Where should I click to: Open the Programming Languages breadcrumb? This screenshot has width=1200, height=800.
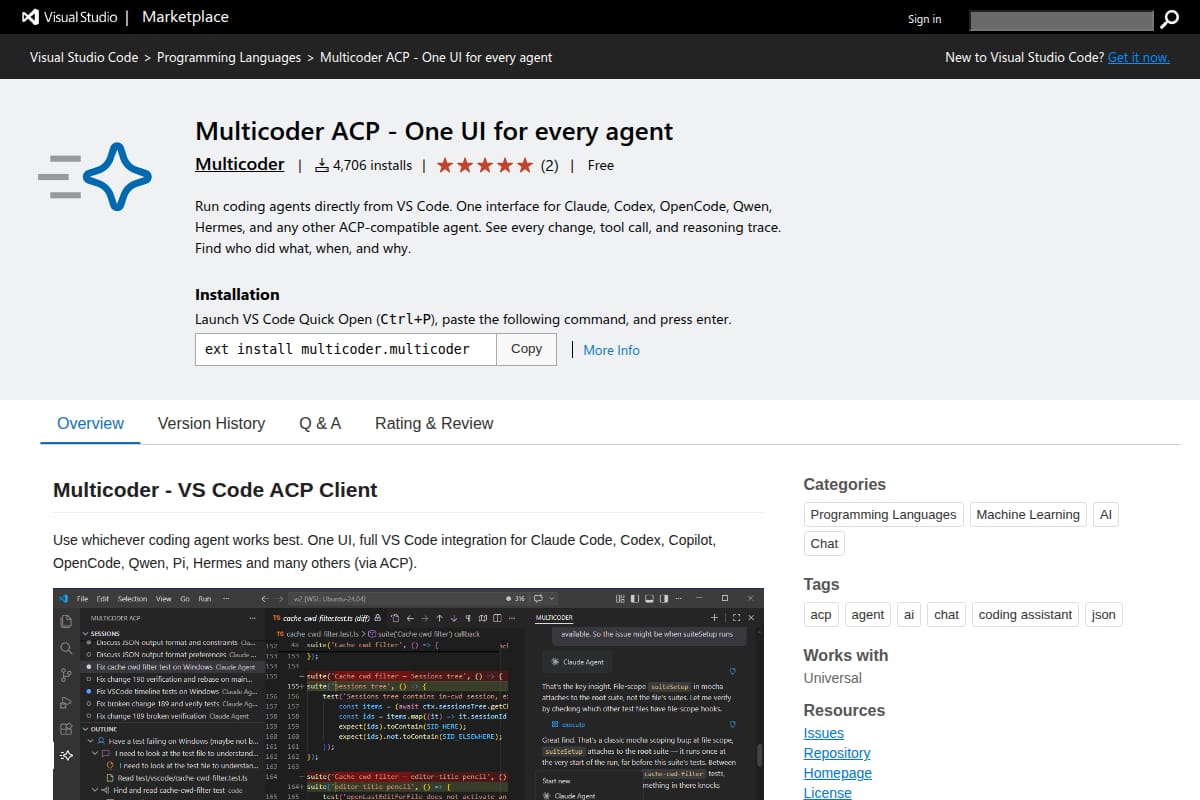pyautogui.click(x=229, y=57)
